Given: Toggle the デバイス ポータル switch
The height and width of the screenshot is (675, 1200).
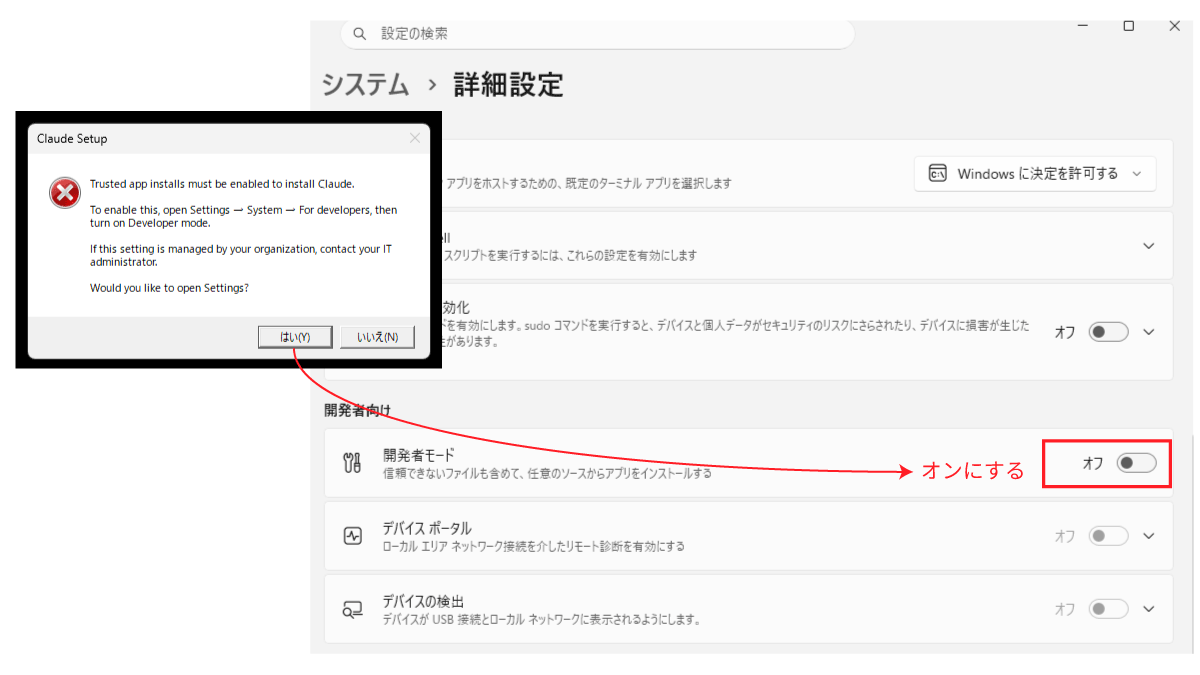Looking at the screenshot, I should [1108, 536].
